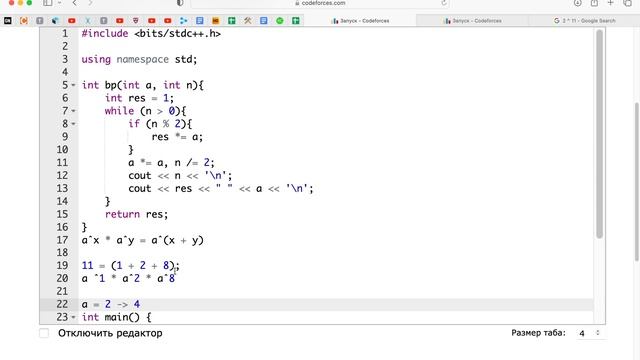Viewport: 640px width, 360px height.
Task: Go back with the browser back arrow
Action: point(74,3)
